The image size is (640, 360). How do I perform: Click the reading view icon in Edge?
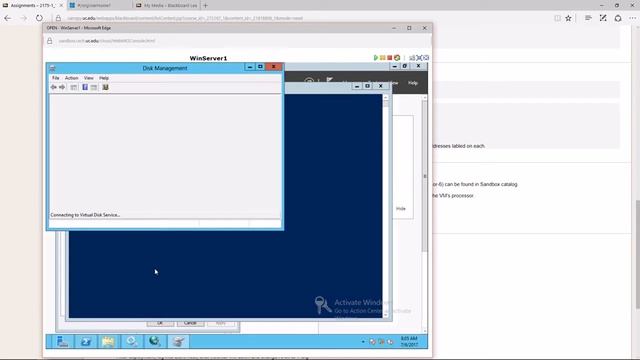click(x=557, y=18)
